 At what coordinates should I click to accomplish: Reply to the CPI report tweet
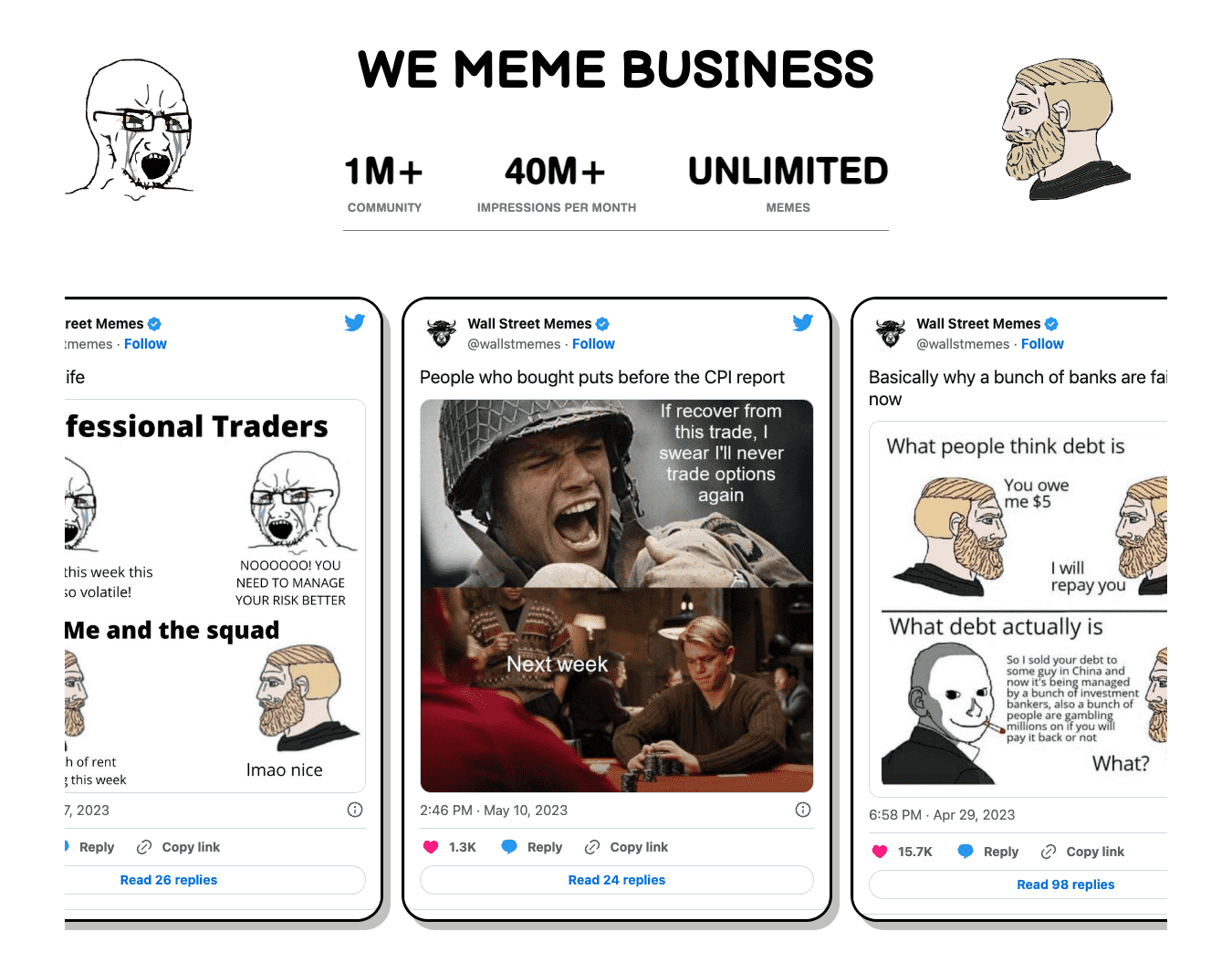pos(532,847)
